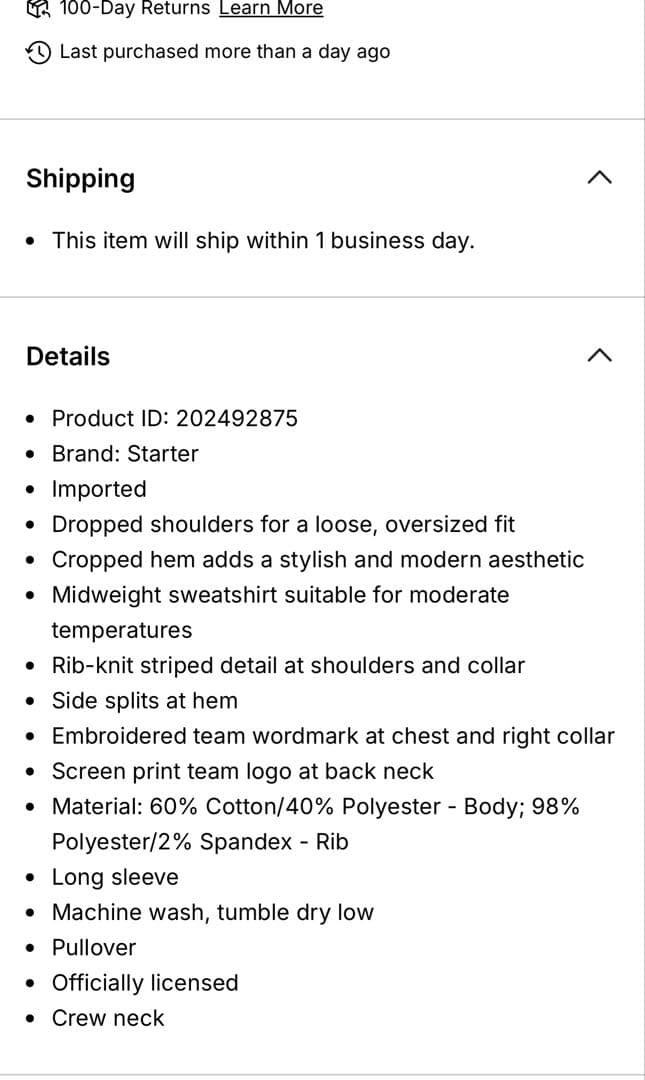Click the Product ID 202492875 line

[175, 418]
